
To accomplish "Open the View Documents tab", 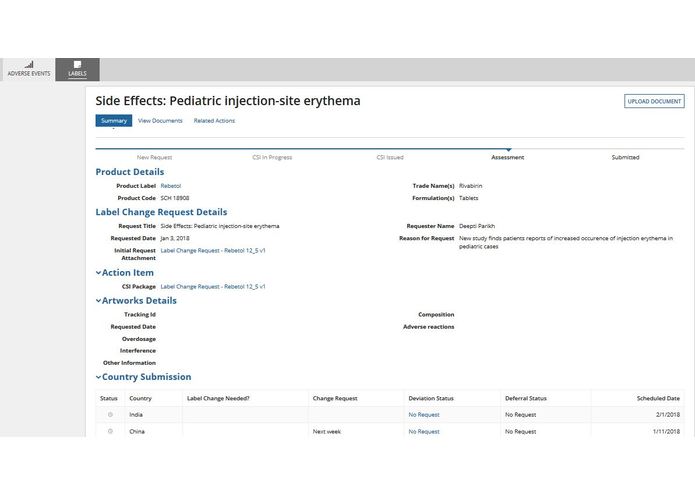I will pos(160,121).
